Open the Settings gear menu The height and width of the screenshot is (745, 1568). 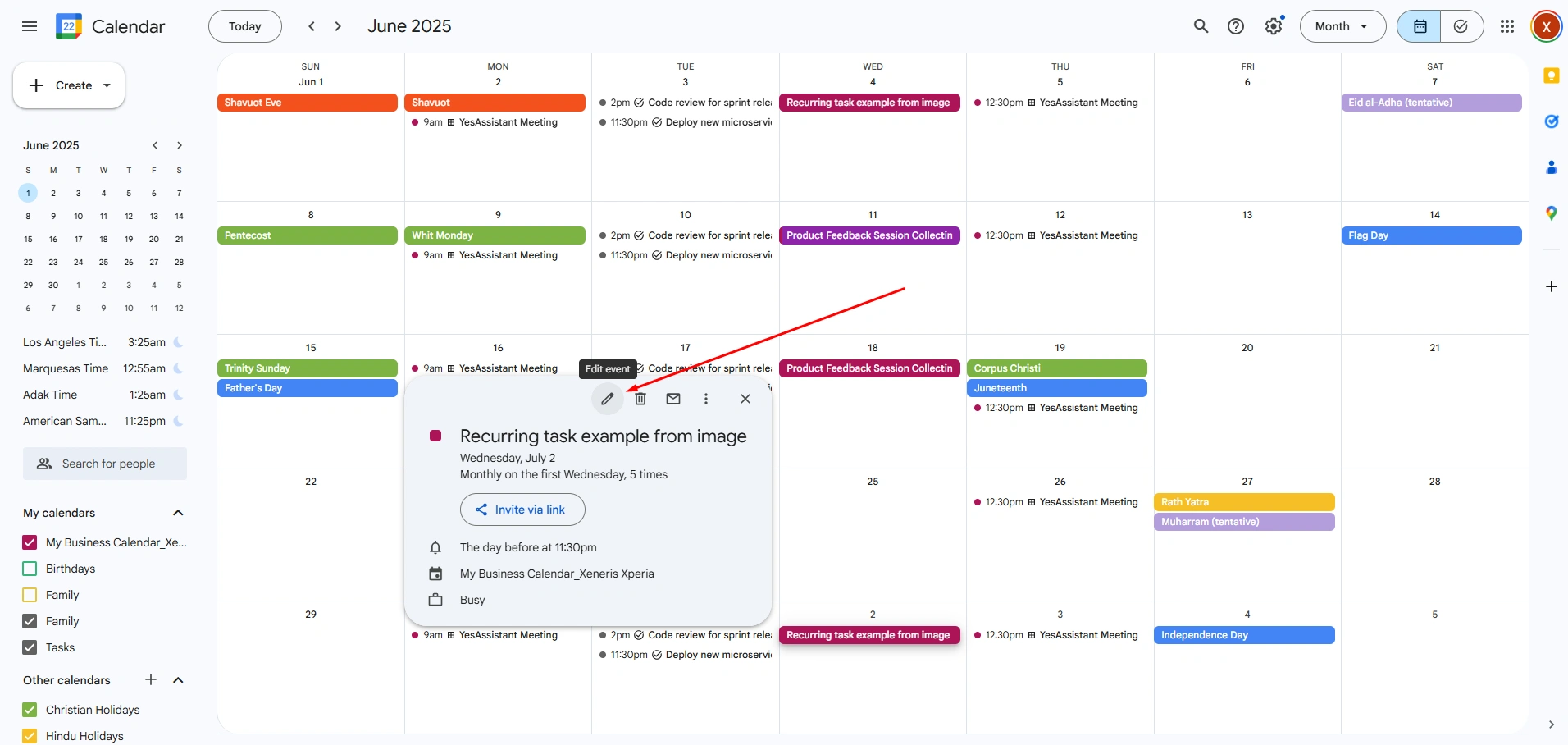[1273, 26]
